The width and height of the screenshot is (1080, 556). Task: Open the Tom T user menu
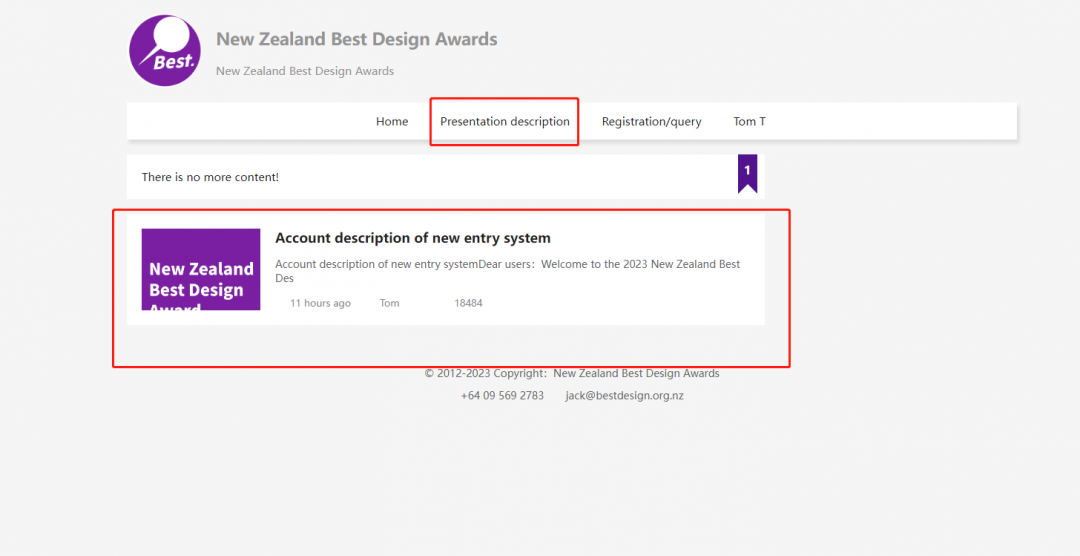point(749,121)
